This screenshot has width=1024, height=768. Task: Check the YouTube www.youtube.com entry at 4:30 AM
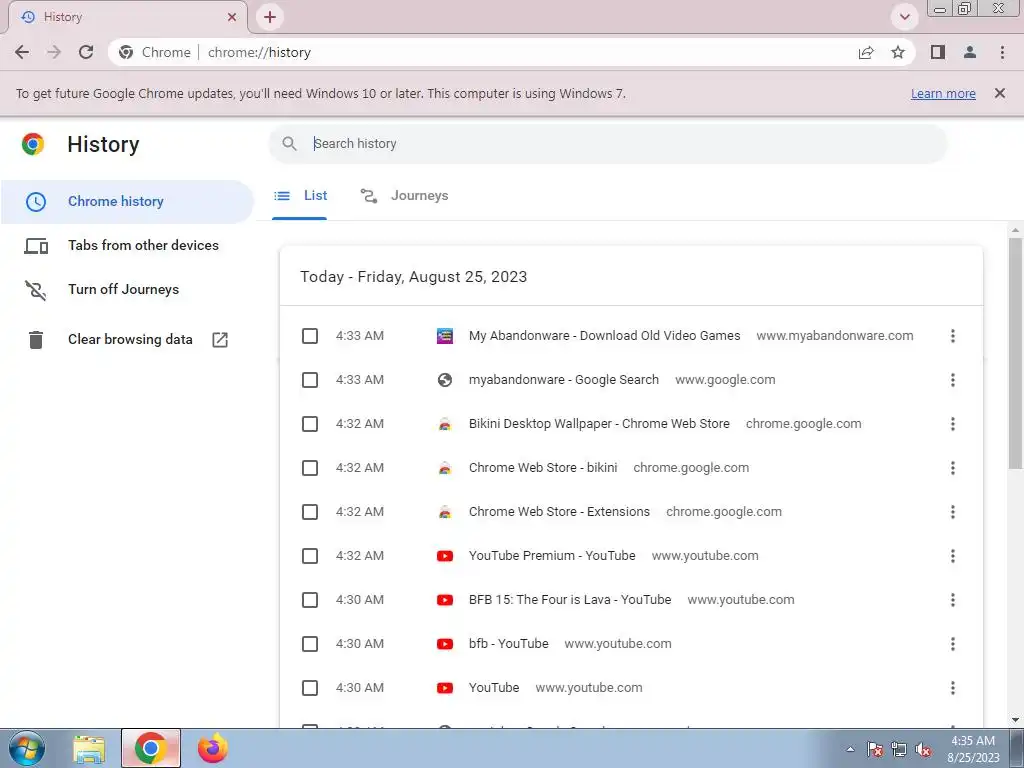pos(310,688)
